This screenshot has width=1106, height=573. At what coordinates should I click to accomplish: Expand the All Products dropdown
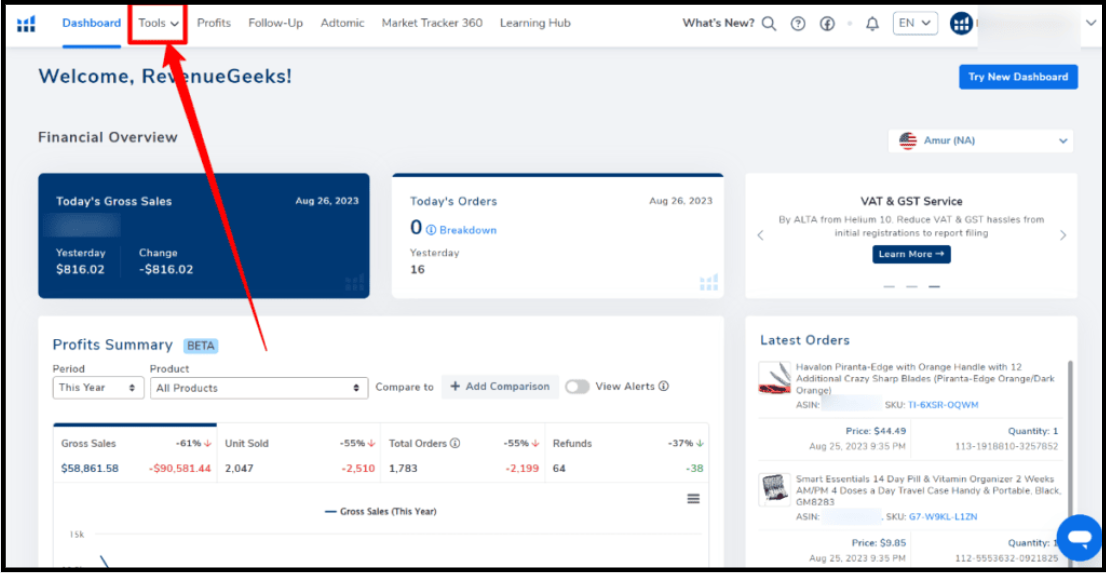(x=259, y=388)
